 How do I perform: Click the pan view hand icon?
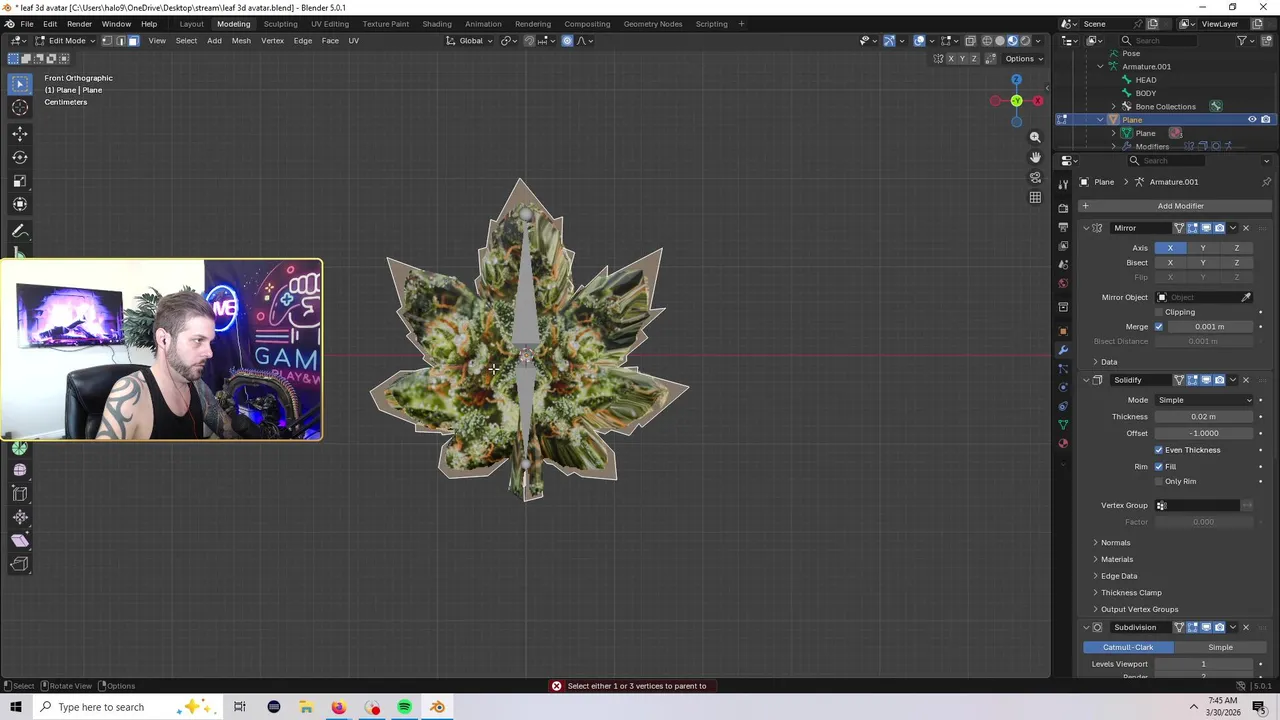[1035, 157]
